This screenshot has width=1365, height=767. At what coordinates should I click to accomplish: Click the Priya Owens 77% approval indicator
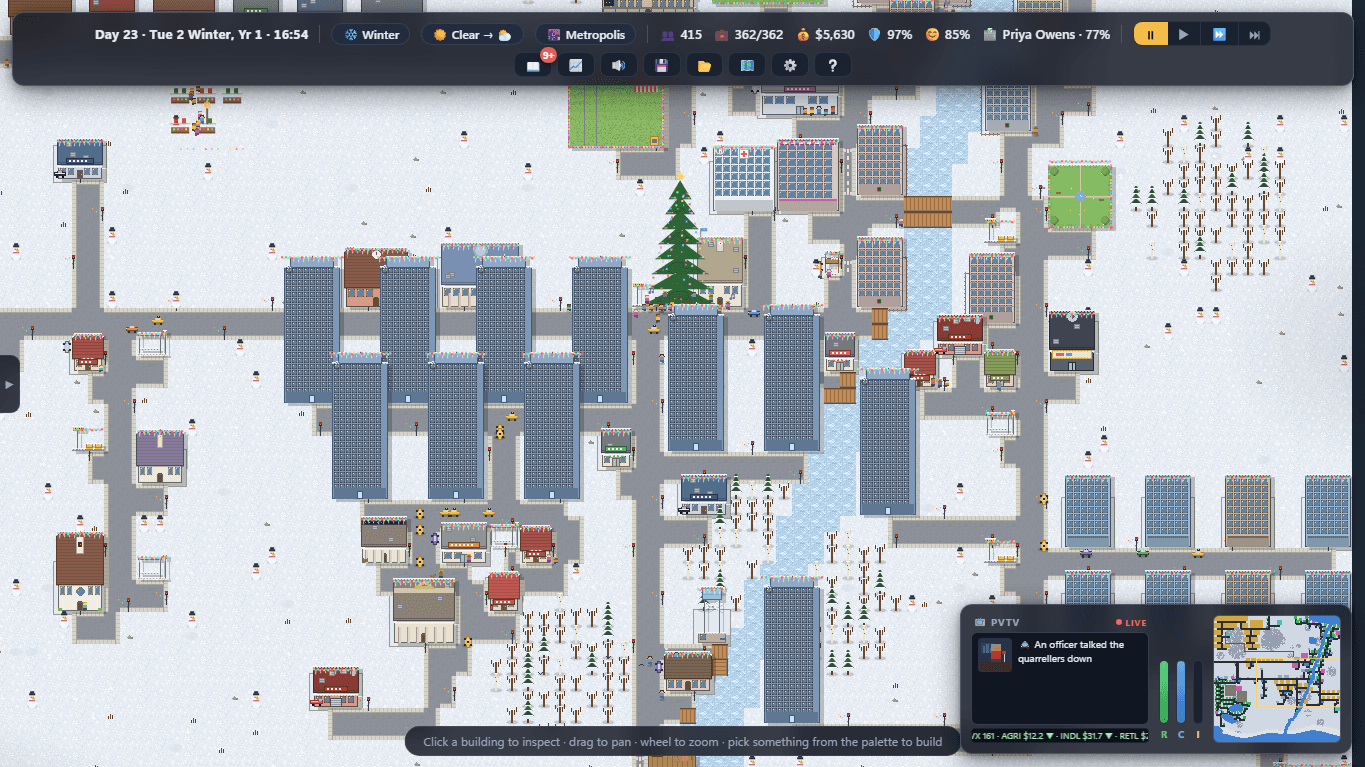[1046, 34]
